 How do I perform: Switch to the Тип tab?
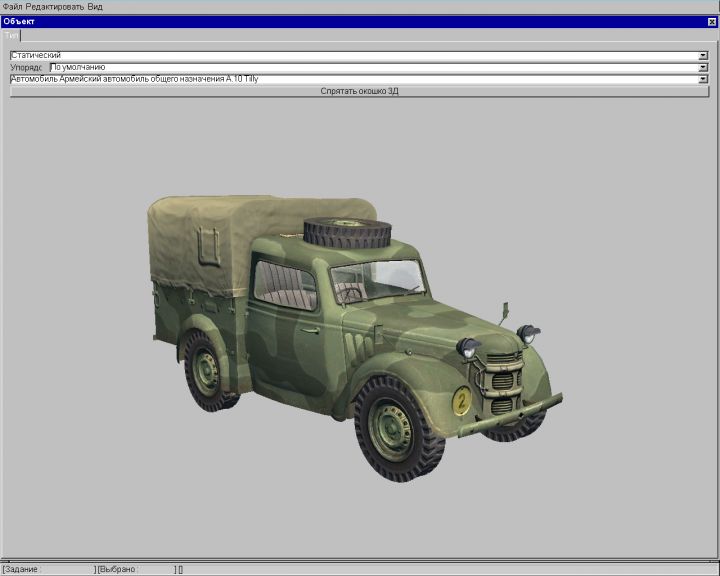point(11,35)
